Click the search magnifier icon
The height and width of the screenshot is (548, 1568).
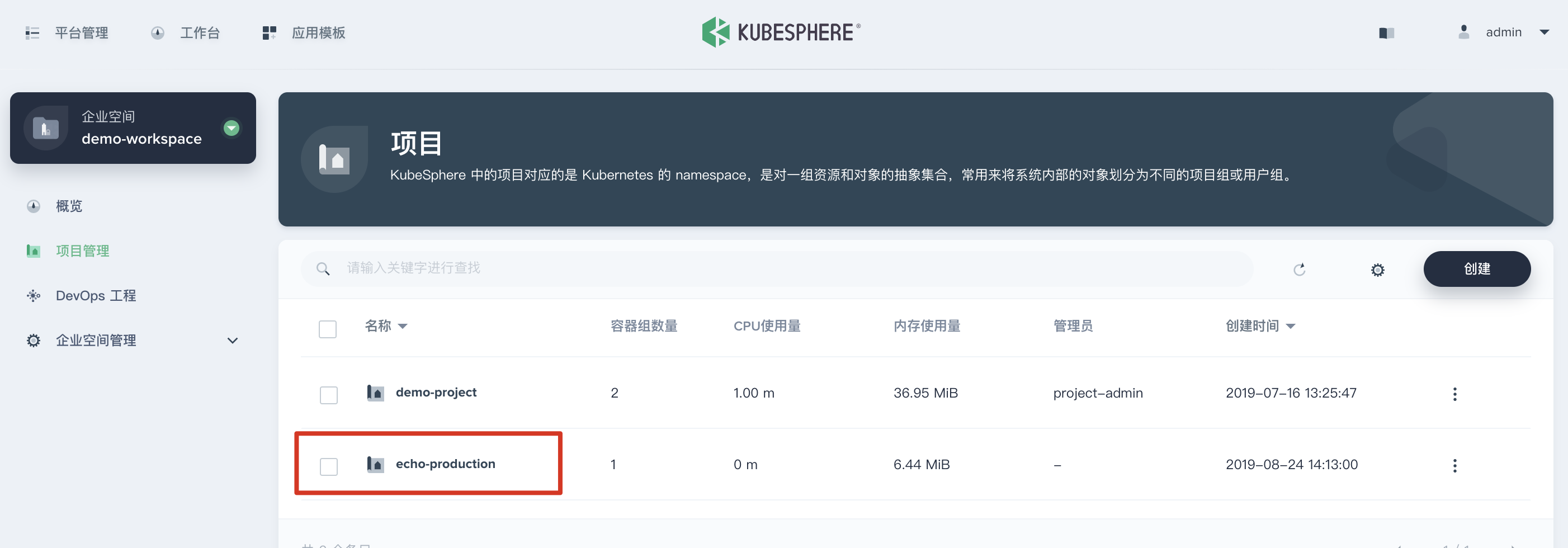click(323, 268)
